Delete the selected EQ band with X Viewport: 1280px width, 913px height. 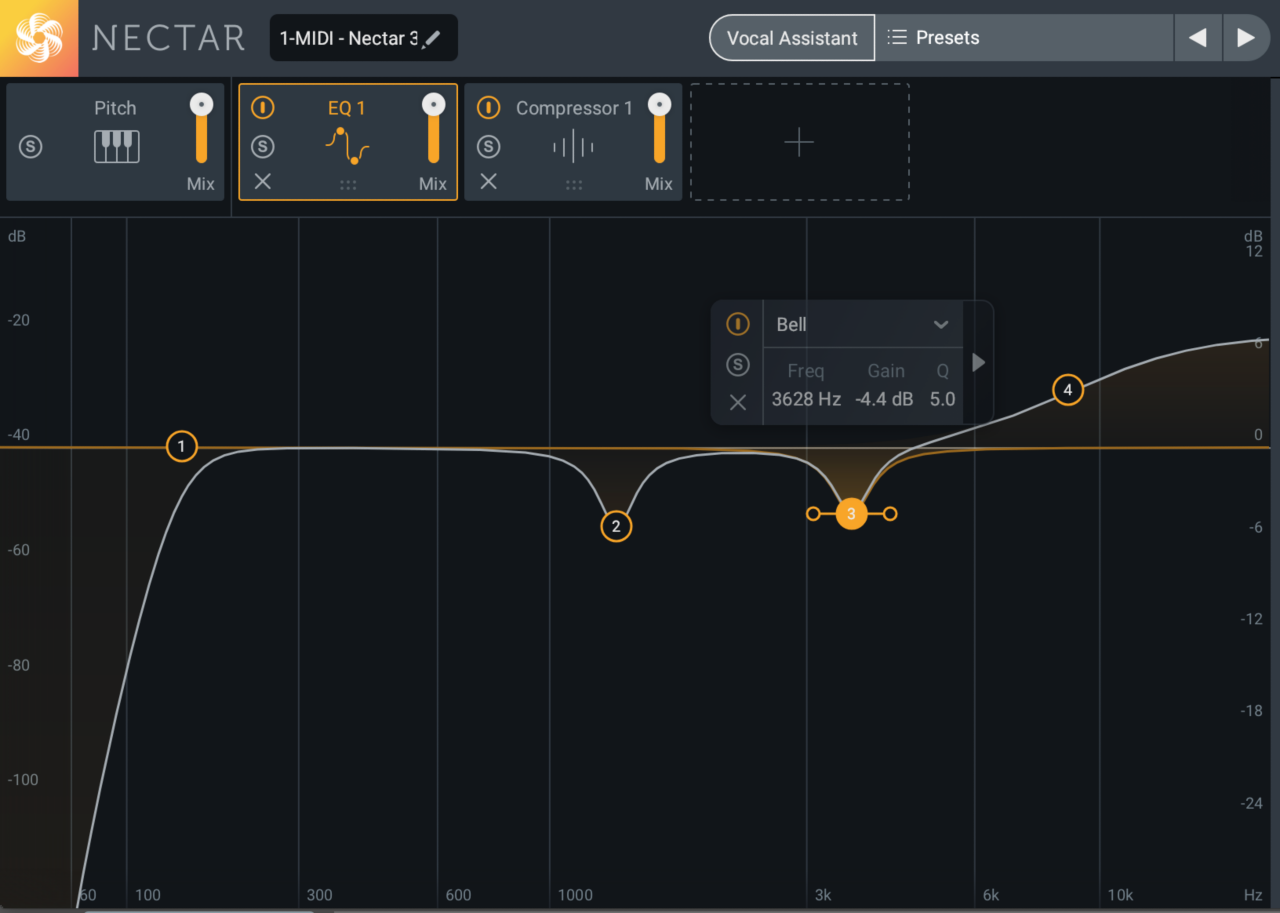[x=737, y=402]
